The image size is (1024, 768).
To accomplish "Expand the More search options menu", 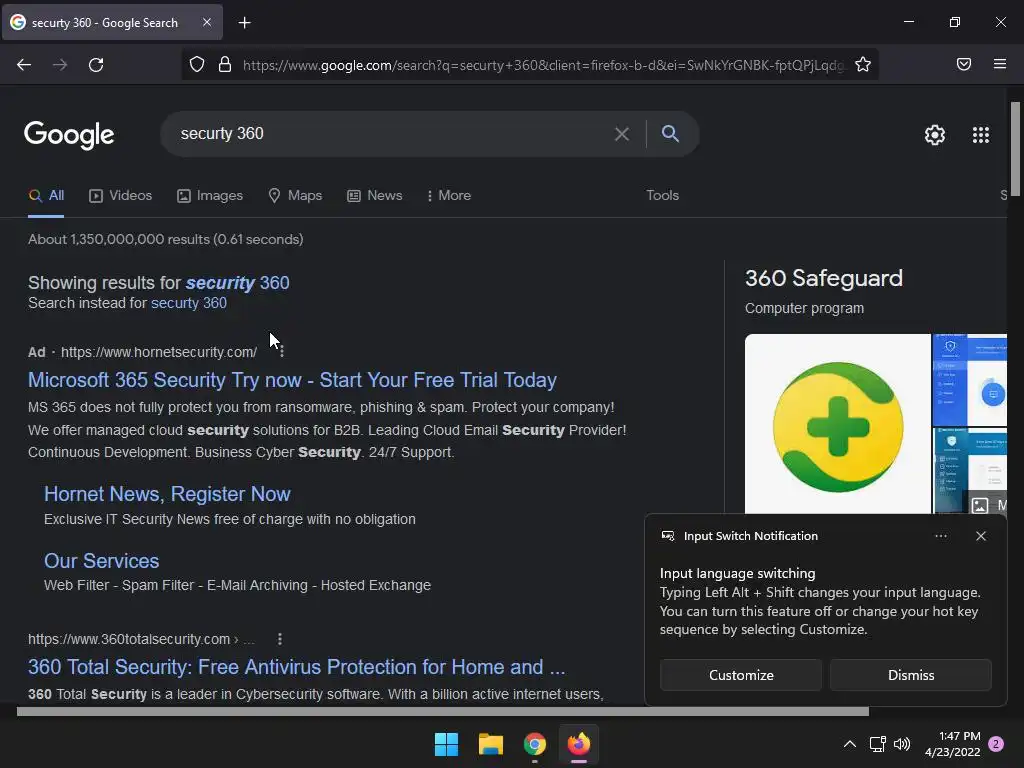I will click(x=449, y=195).
